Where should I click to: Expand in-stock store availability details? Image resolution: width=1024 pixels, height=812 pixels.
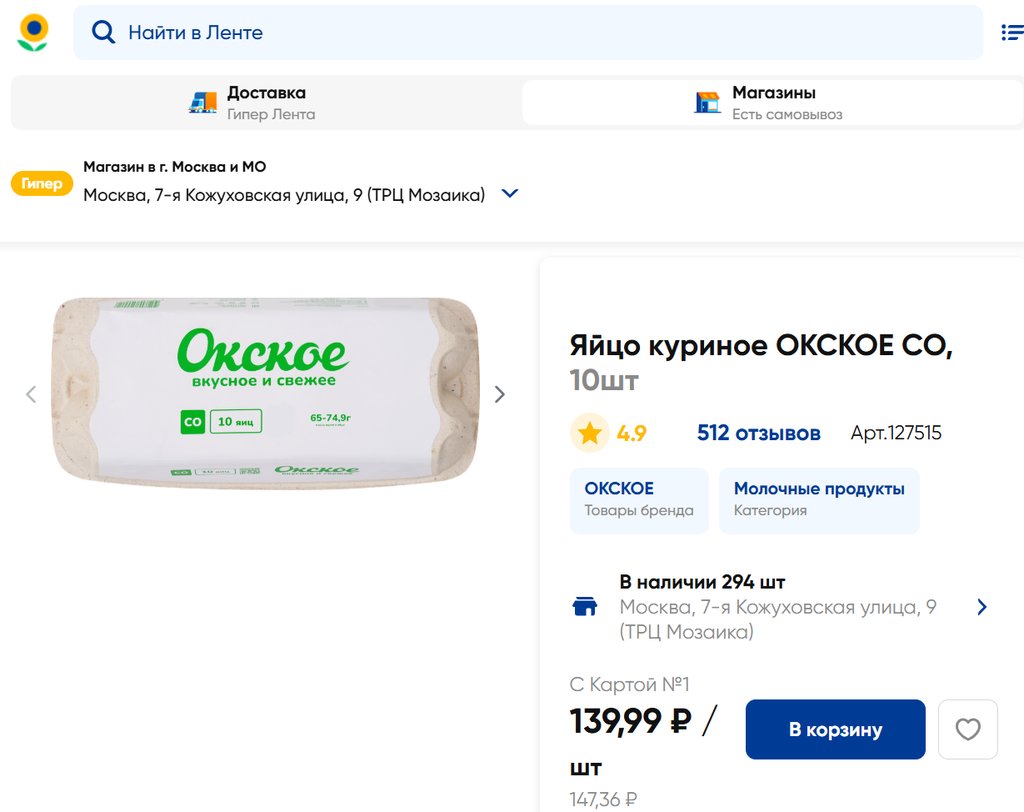coord(981,607)
